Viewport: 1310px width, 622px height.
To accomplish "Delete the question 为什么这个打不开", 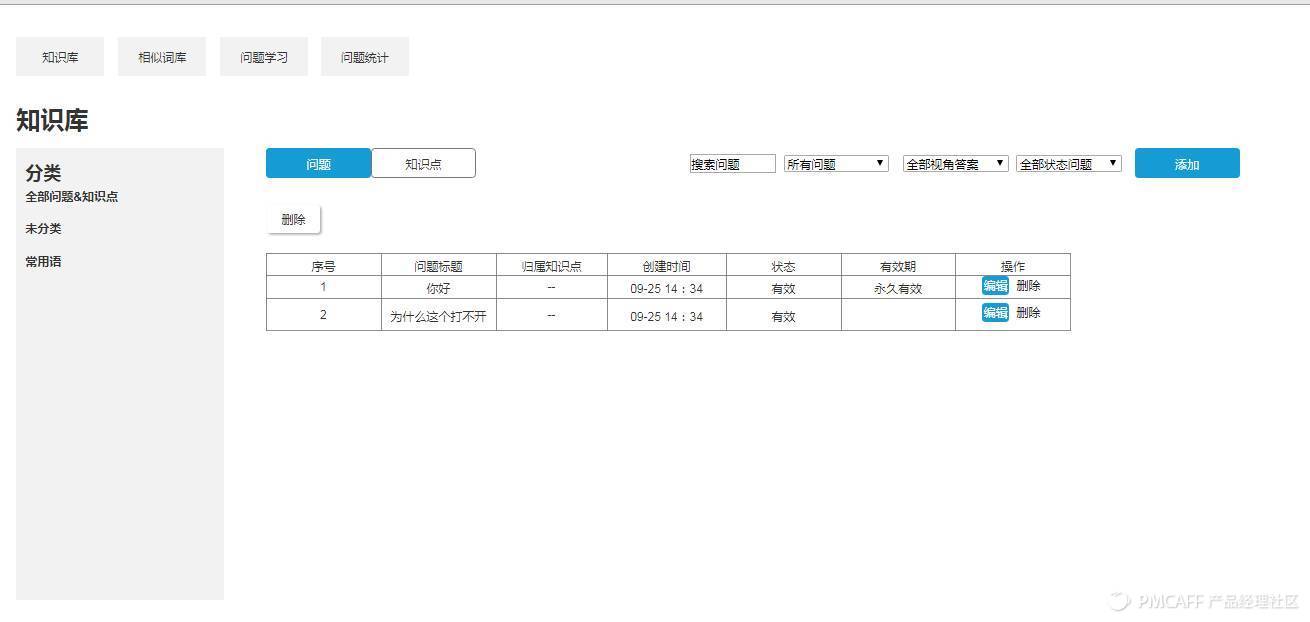I will 1029,313.
